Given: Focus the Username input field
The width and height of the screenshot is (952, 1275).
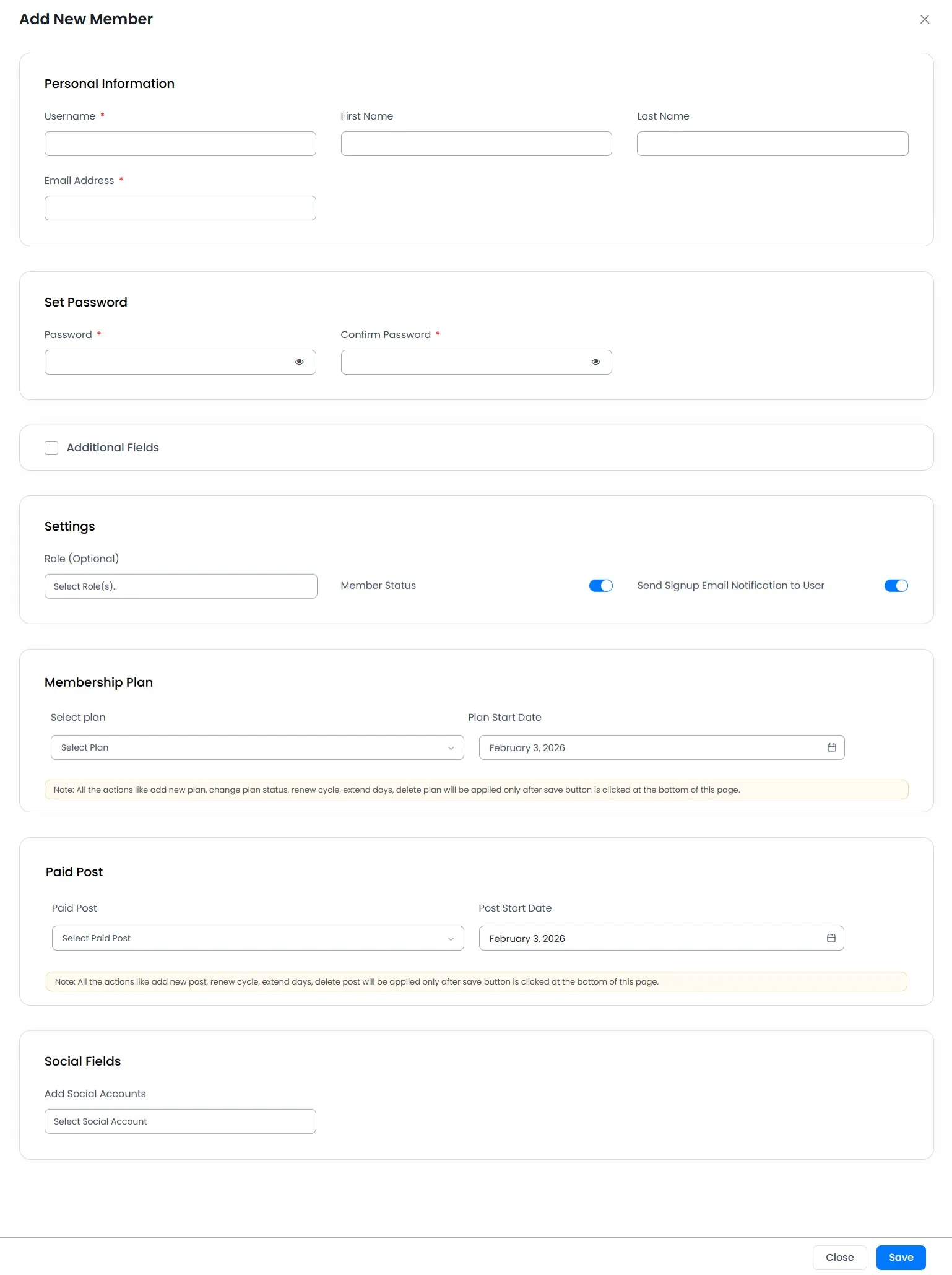Looking at the screenshot, I should (x=180, y=144).
